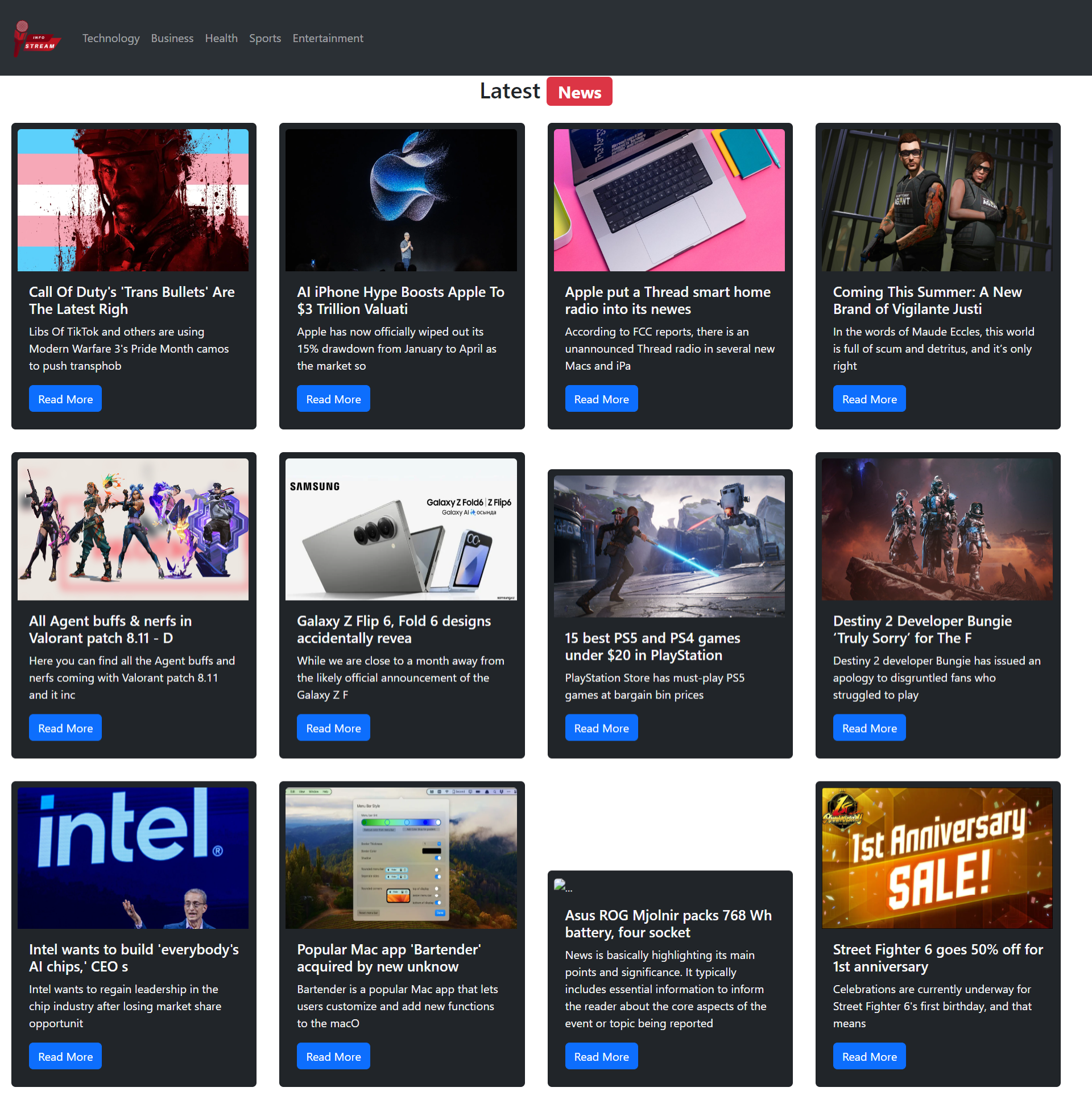Click the title 'Asus ROG Mjolnir packs 768 Wh battery'
This screenshot has width=1092, height=1108.
pyautogui.click(x=668, y=924)
